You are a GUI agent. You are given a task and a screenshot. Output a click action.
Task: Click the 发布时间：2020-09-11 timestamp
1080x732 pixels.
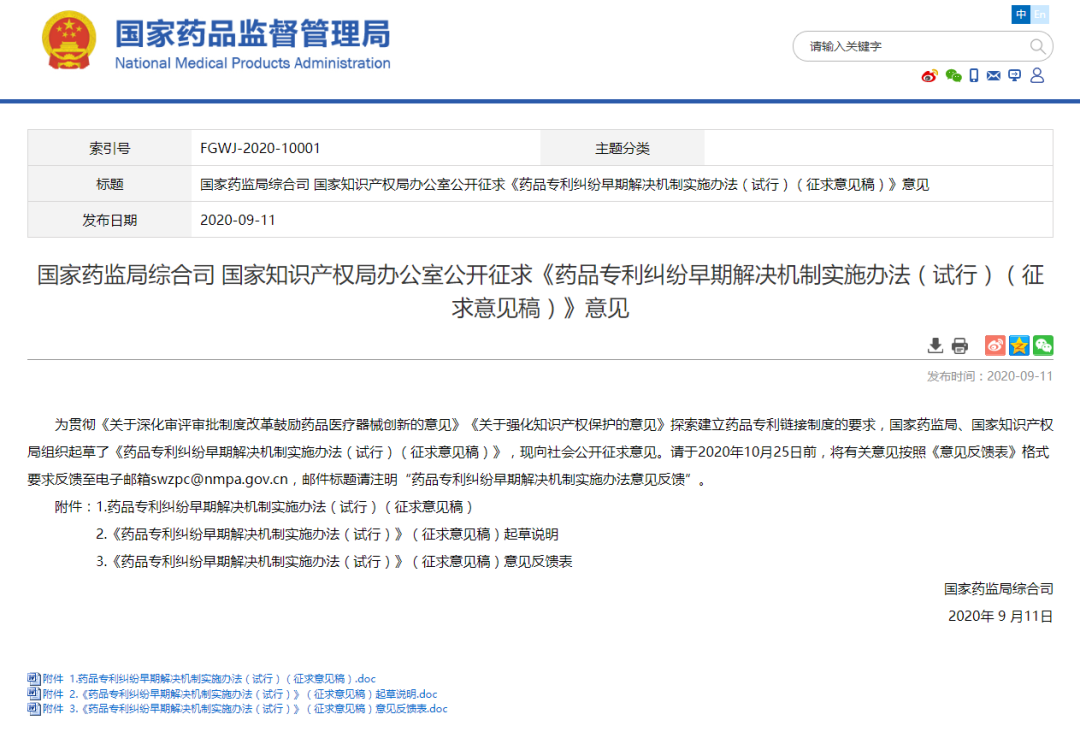point(990,376)
